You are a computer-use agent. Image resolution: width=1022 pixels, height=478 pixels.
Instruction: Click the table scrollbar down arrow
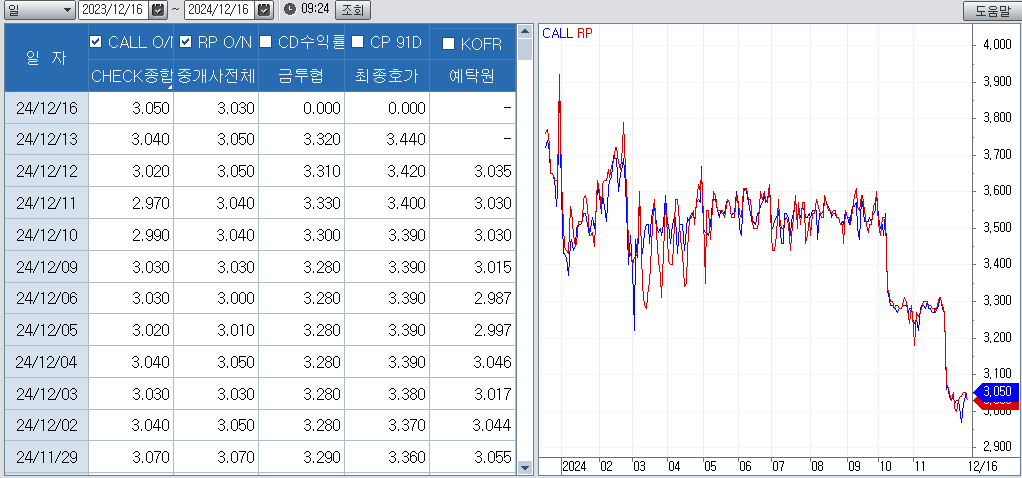(x=525, y=466)
